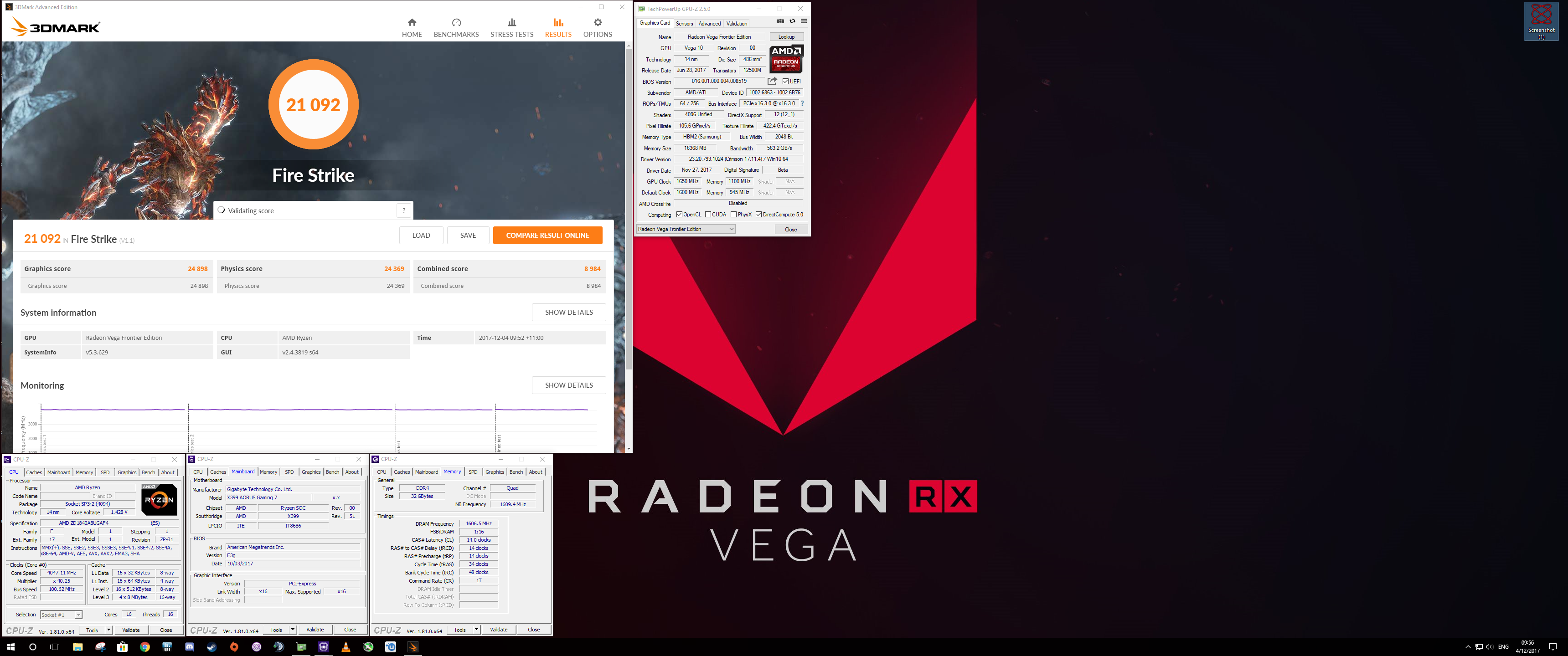Open Origin from the taskbar
Screen dimensions: 1568x656
pos(234,647)
